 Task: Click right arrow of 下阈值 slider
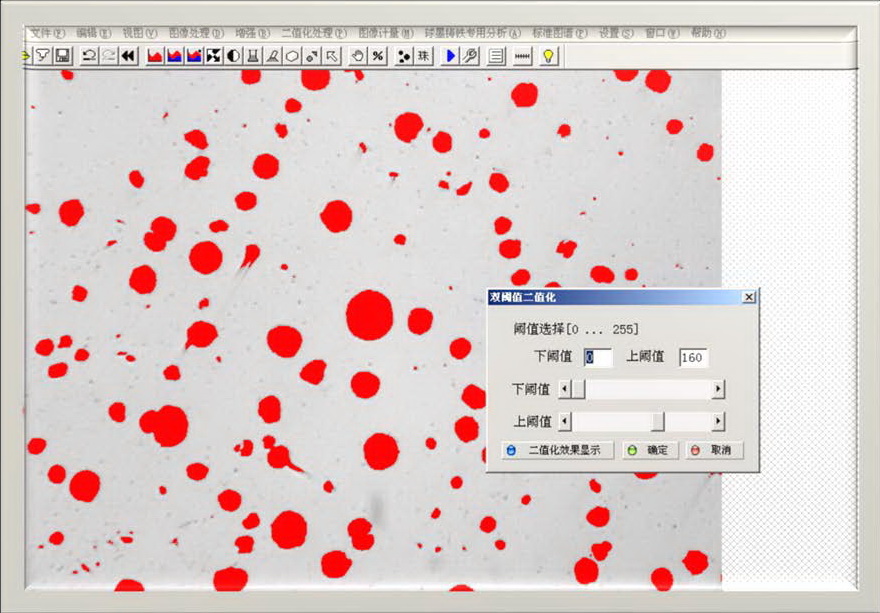pos(718,389)
